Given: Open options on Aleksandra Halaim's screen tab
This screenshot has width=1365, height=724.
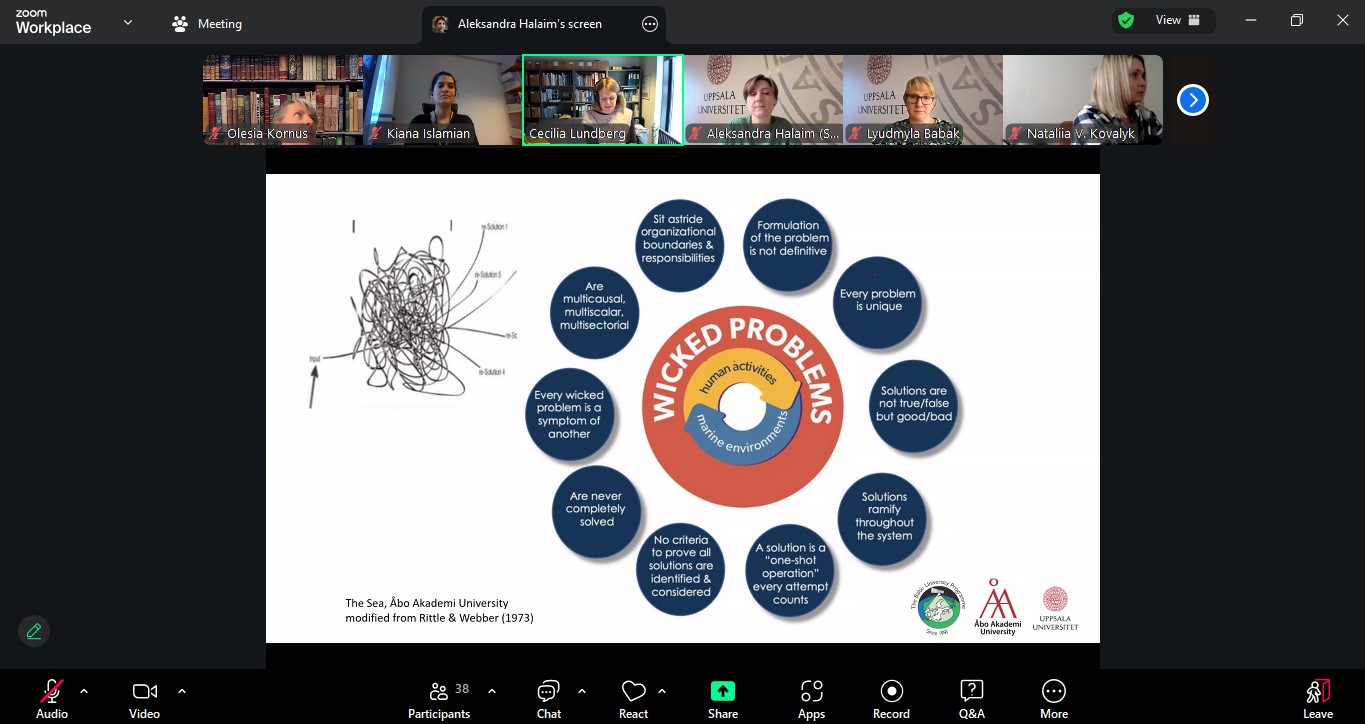Looking at the screenshot, I should pos(650,24).
